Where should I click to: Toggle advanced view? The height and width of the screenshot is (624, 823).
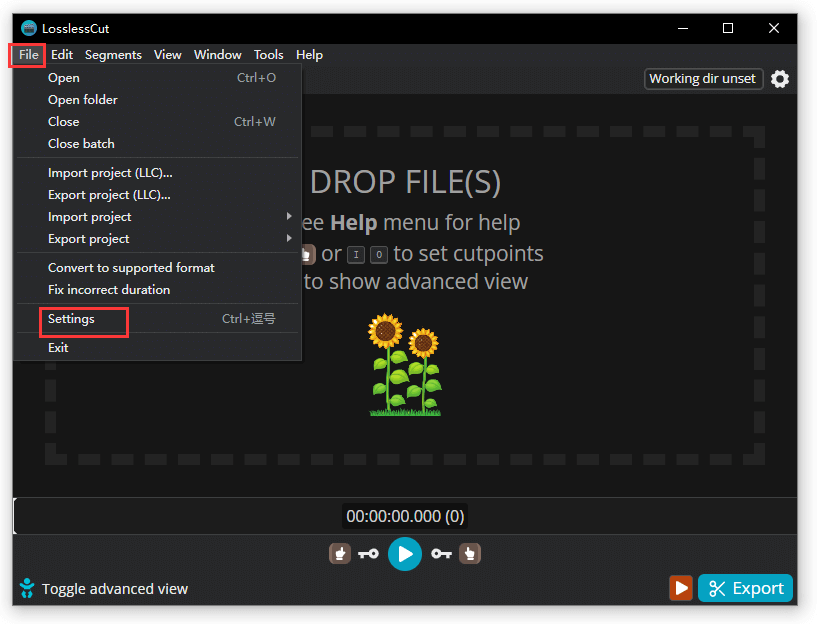(105, 589)
